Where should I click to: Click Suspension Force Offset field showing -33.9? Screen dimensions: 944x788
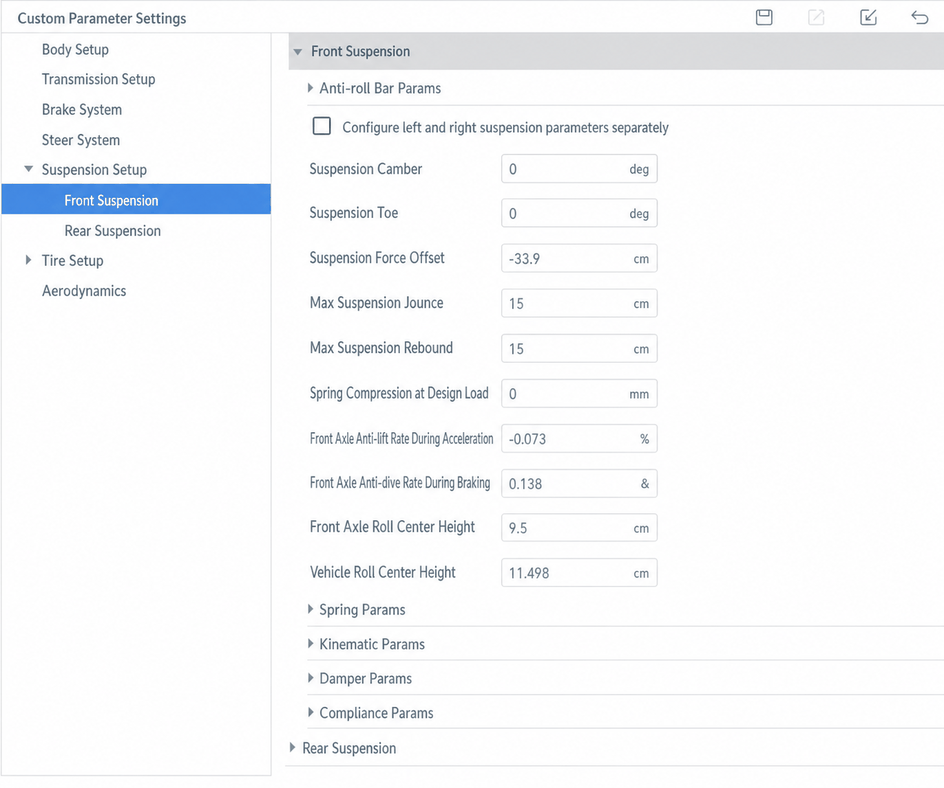579,258
